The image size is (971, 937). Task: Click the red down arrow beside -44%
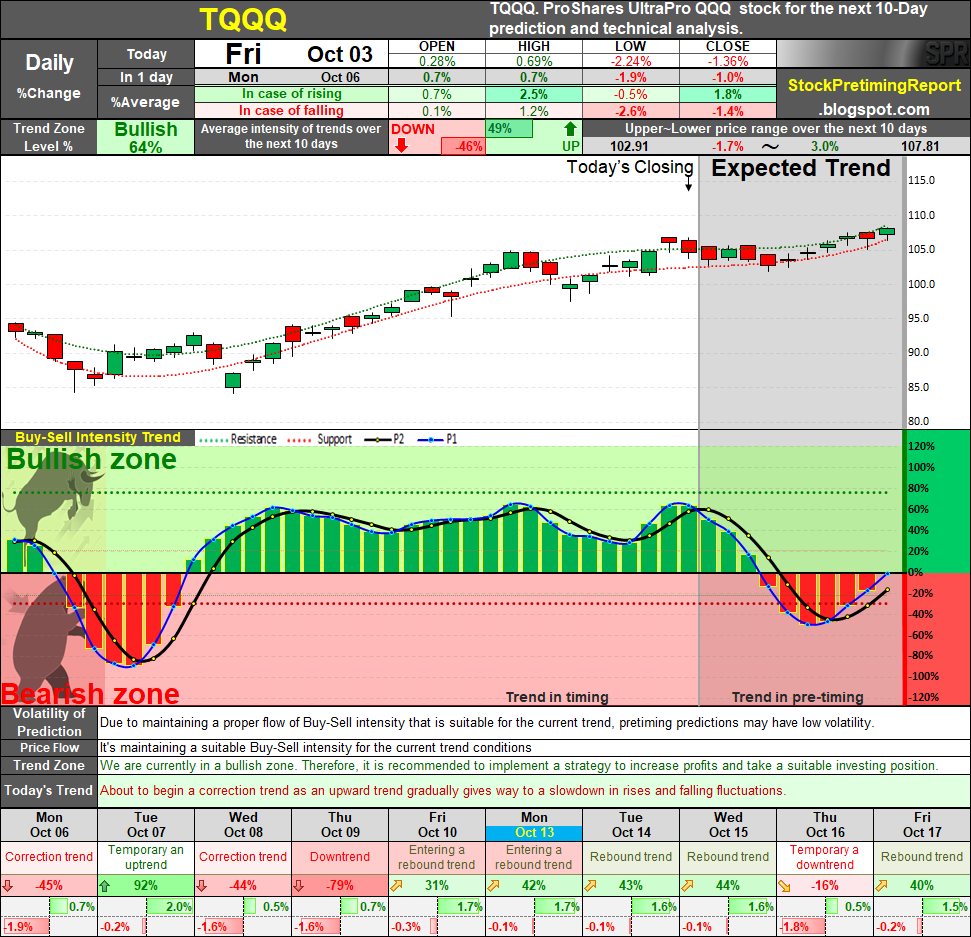202,886
